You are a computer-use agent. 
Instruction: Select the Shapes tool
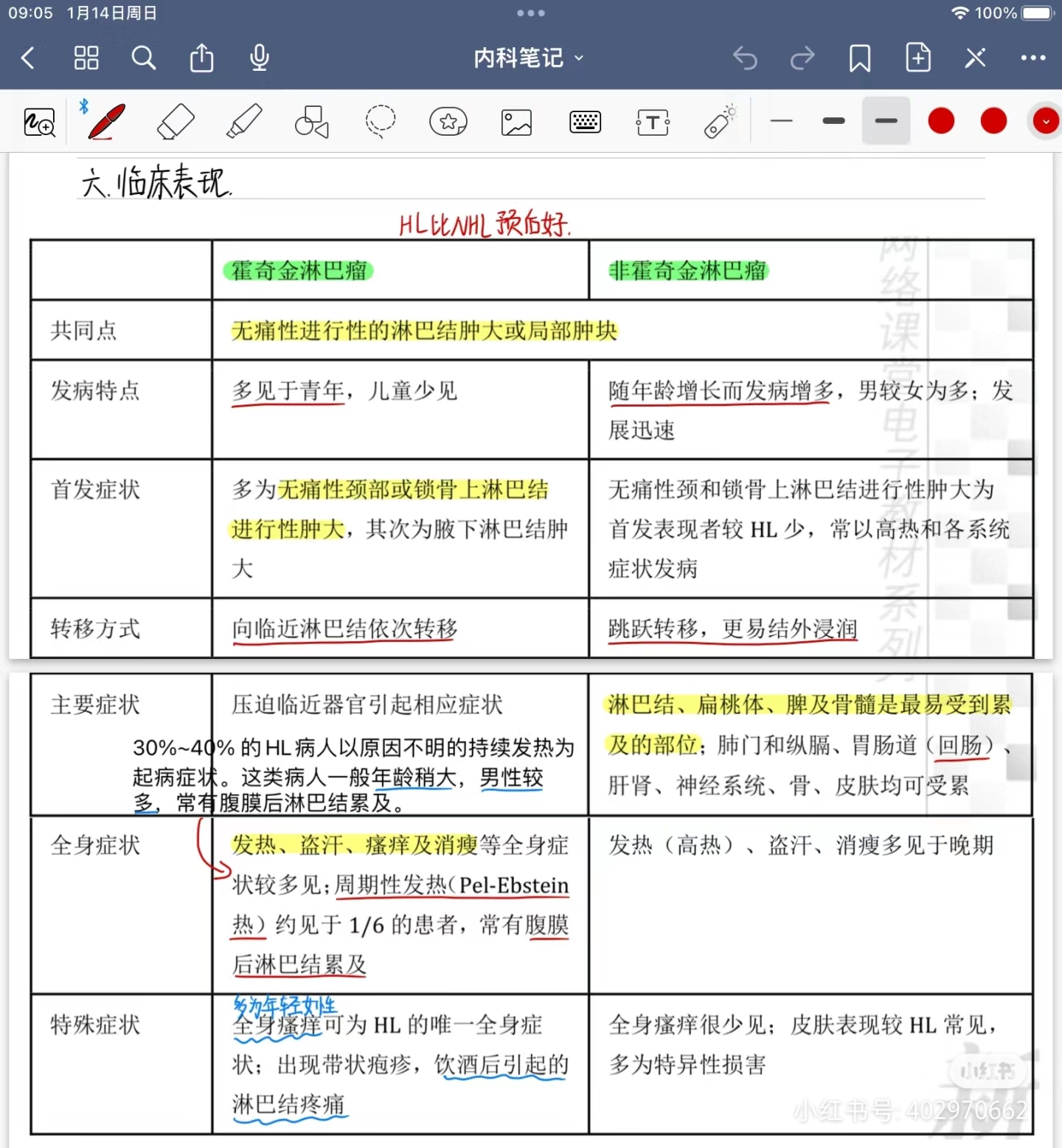click(312, 122)
